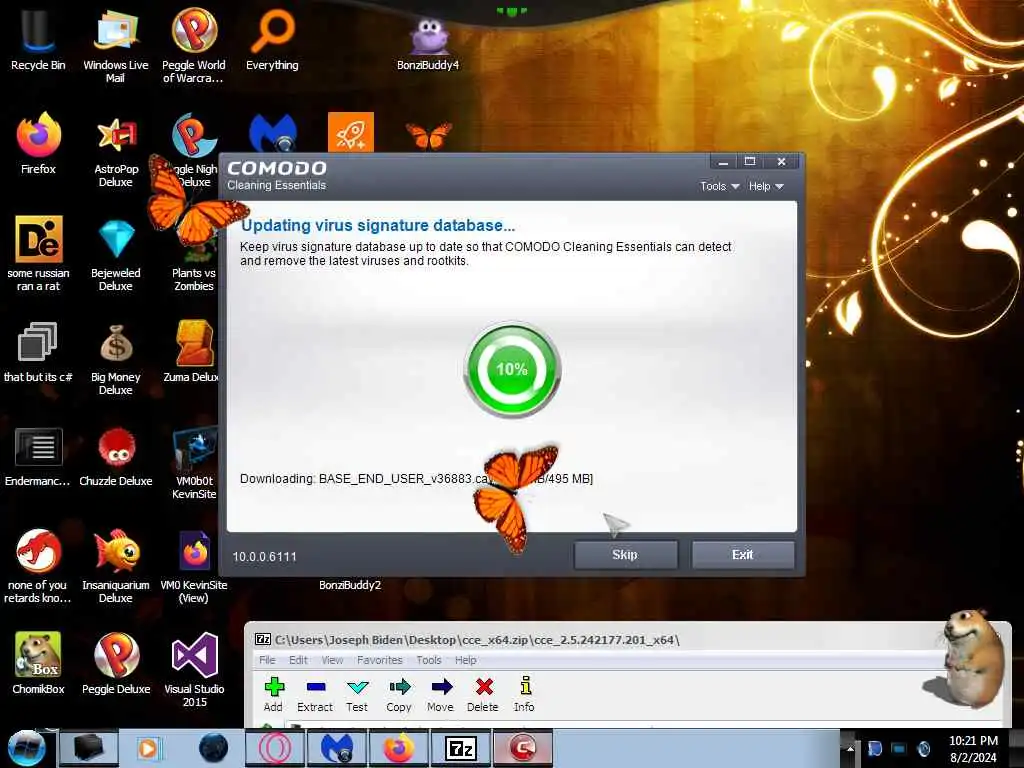The width and height of the screenshot is (1024, 768).
Task: Maximize the Comodo Cleaning Essentials window
Action: pos(750,161)
